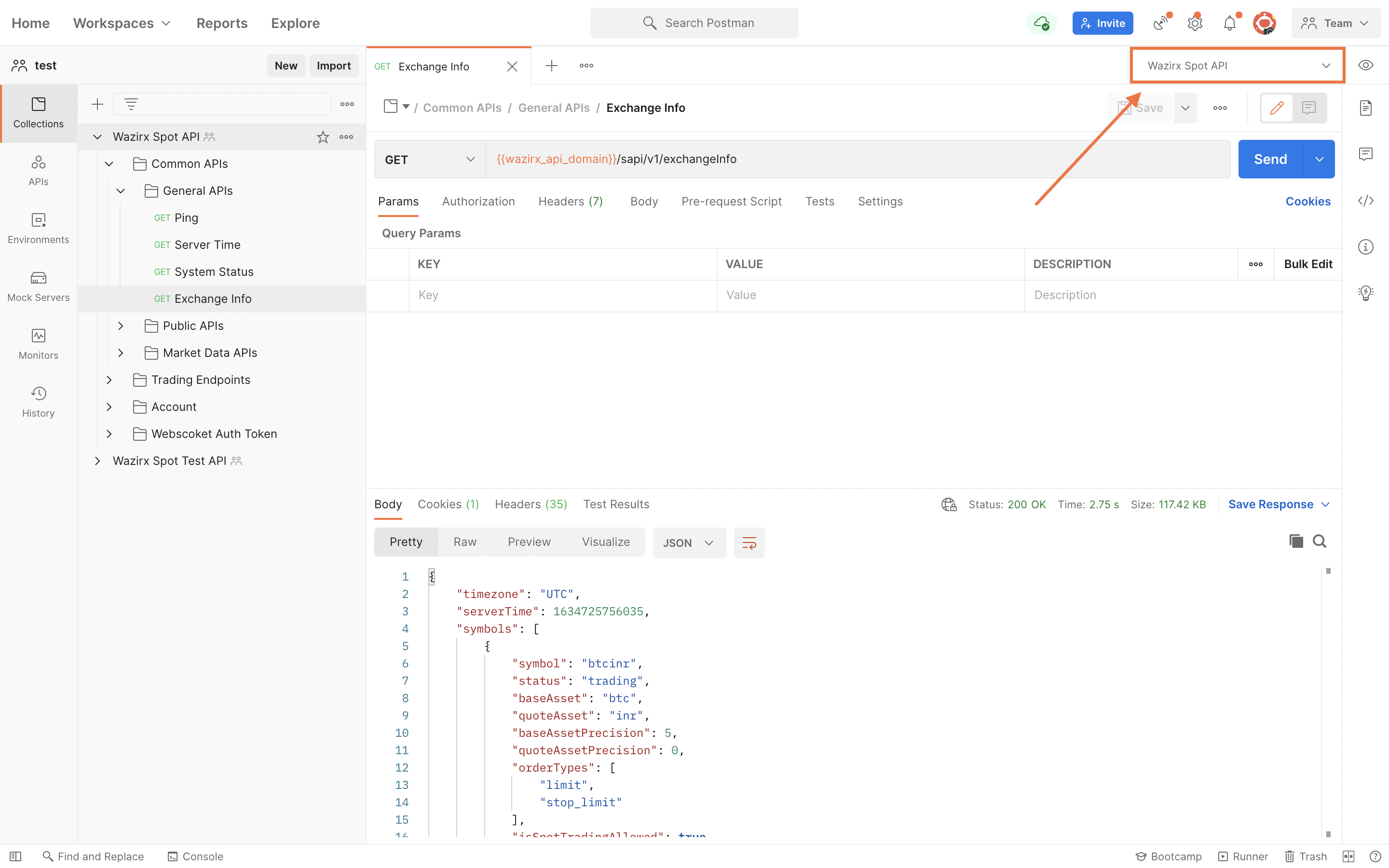Image resolution: width=1389 pixels, height=868 pixels.
Task: Toggle response line wrapping
Action: pos(749,542)
